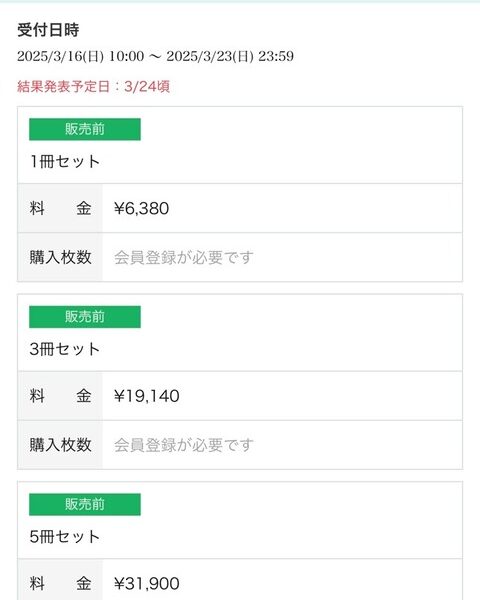This screenshot has width=480, height=600.
Task: Click the 販売前 badge above 5冊セット
Action: click(85, 504)
